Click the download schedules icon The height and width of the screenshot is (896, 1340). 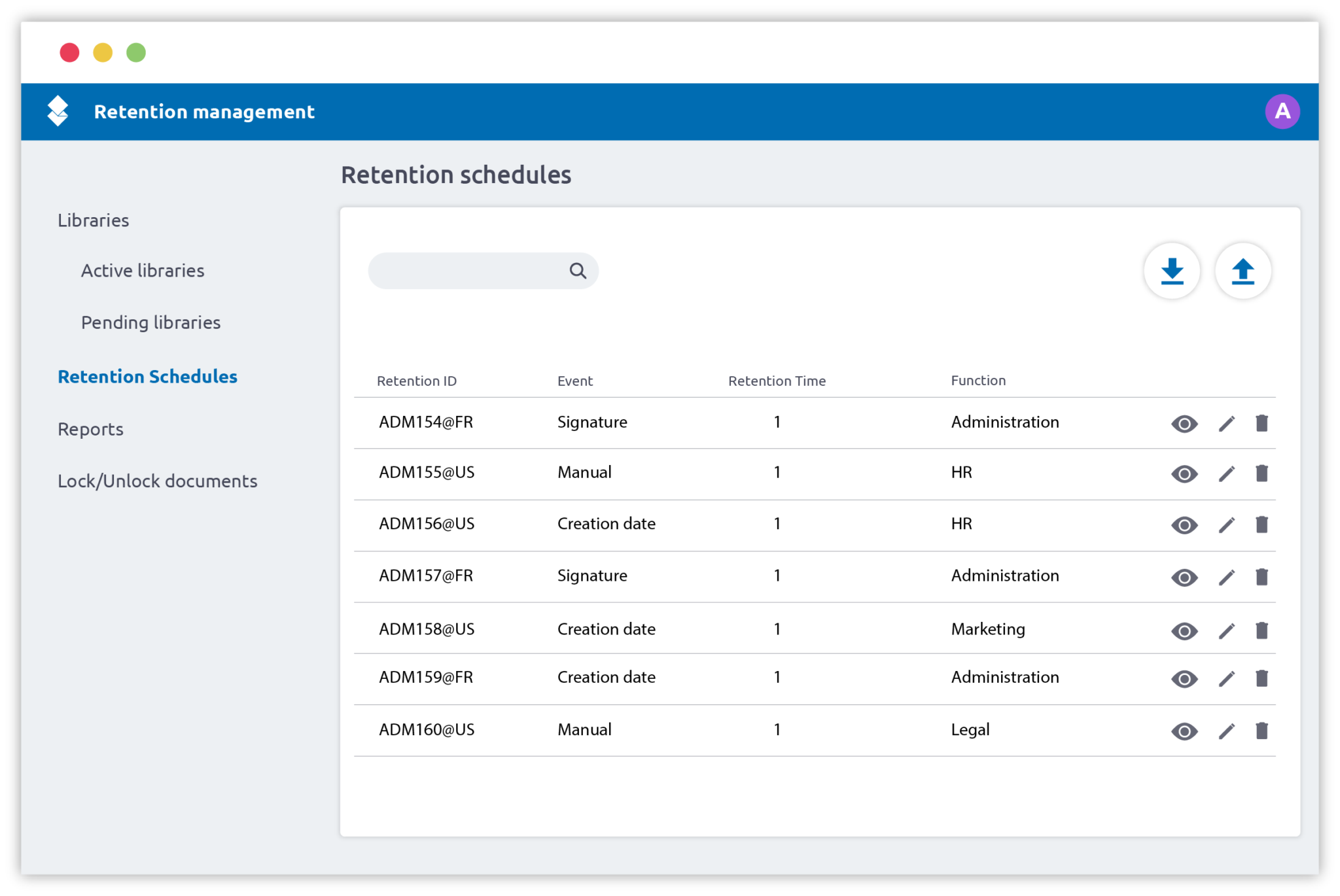tap(1172, 271)
